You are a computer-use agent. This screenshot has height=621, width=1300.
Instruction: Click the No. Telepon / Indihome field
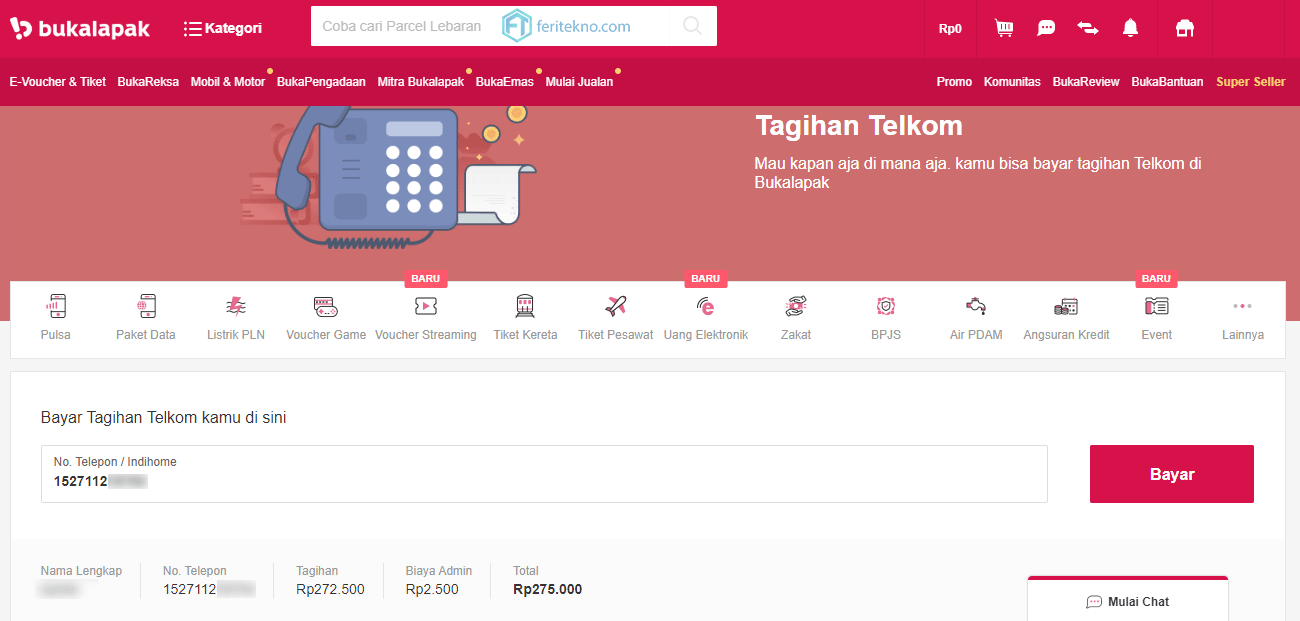pos(544,474)
